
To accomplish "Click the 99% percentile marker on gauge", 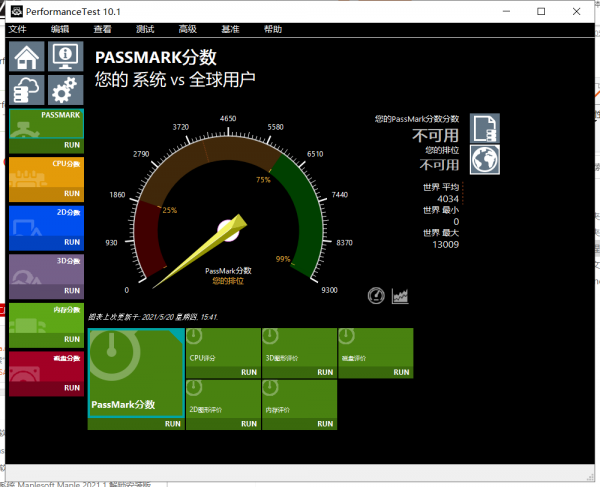I will [283, 259].
